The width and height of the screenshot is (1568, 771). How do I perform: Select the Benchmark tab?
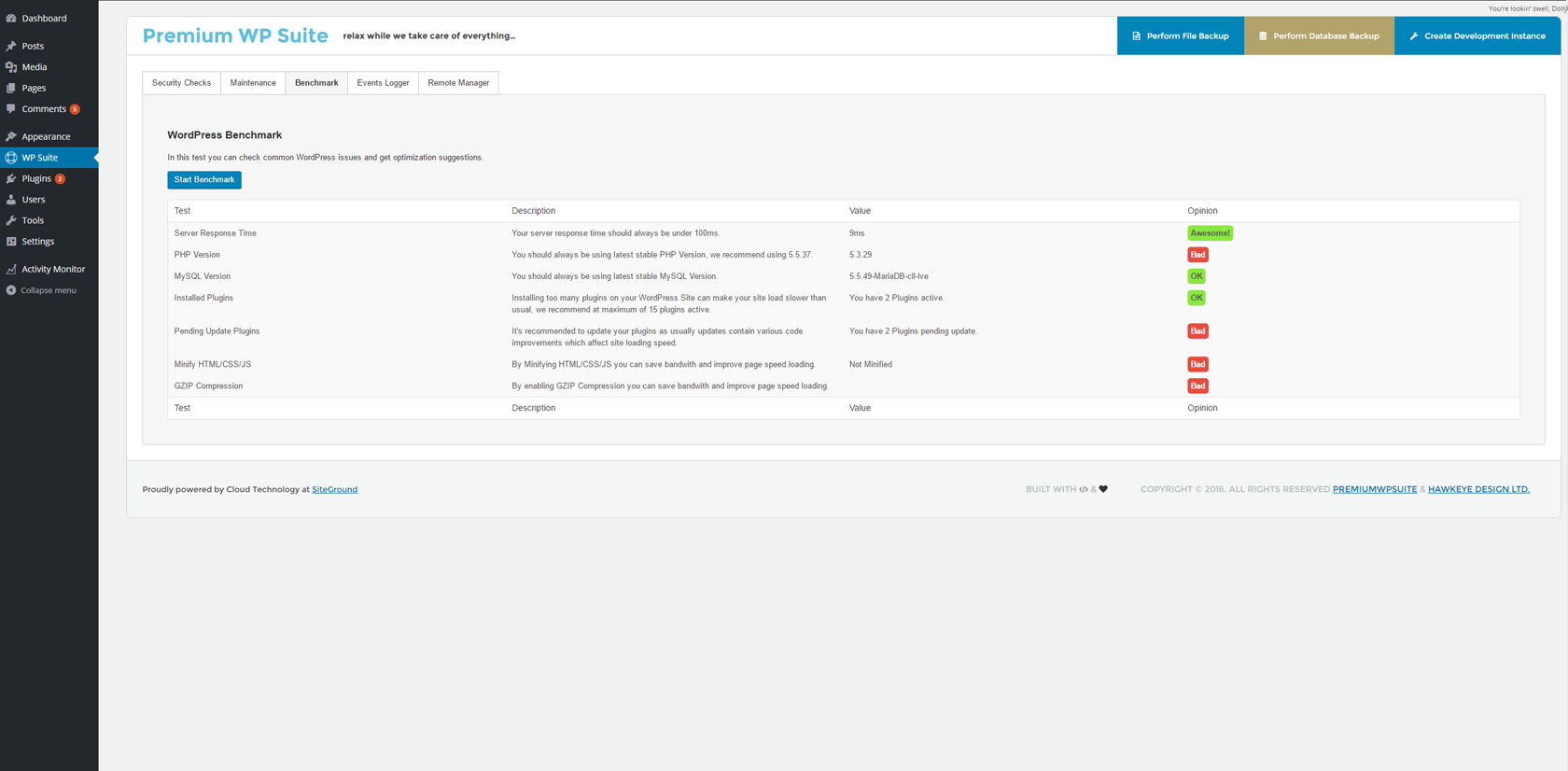(x=316, y=83)
